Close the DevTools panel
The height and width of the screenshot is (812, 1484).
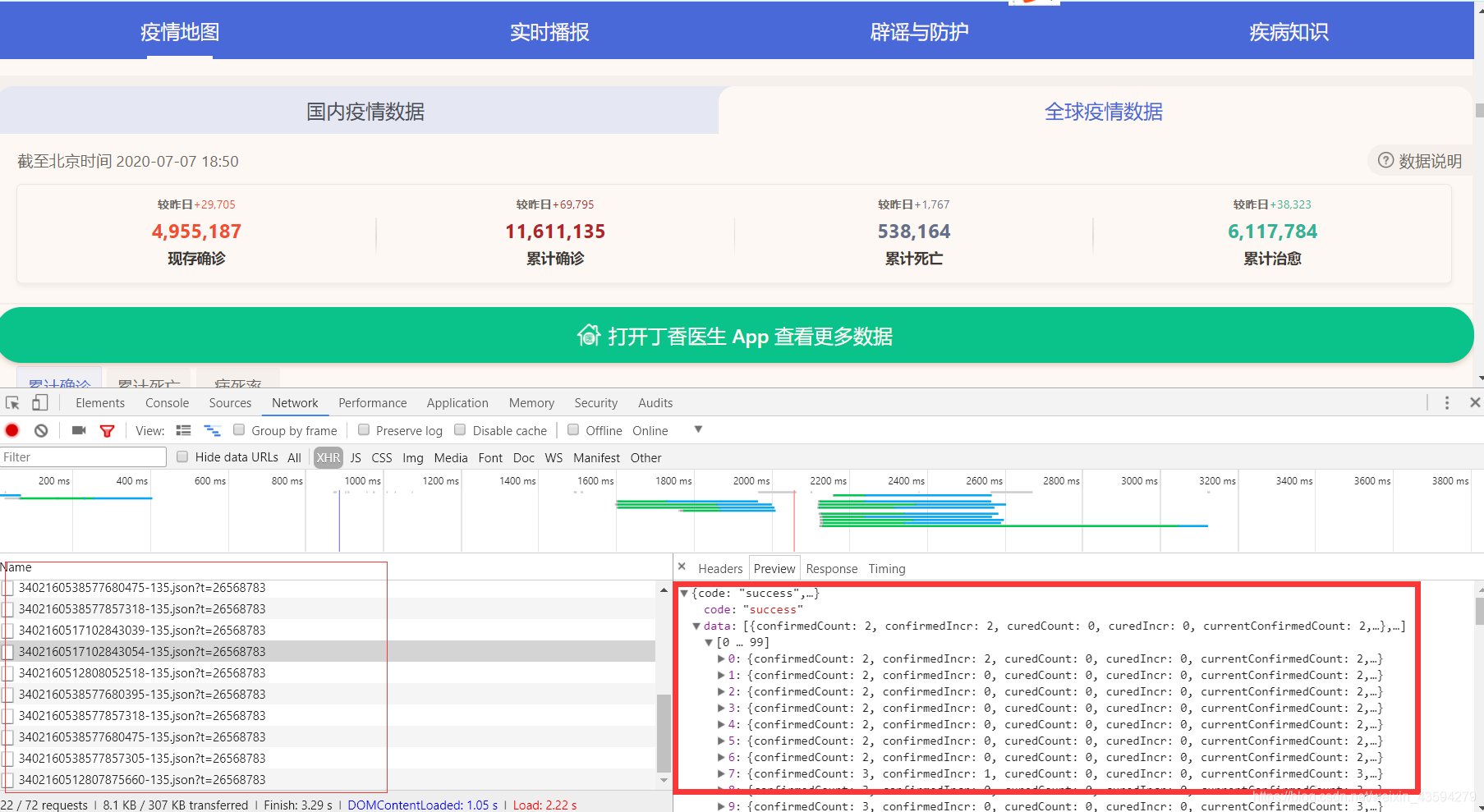click(x=1475, y=402)
